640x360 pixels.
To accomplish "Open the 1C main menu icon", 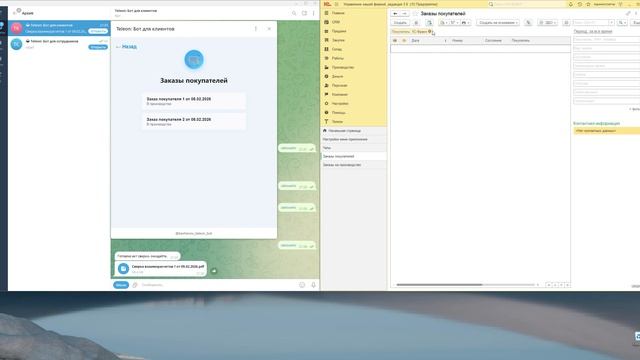I will click(336, 4).
